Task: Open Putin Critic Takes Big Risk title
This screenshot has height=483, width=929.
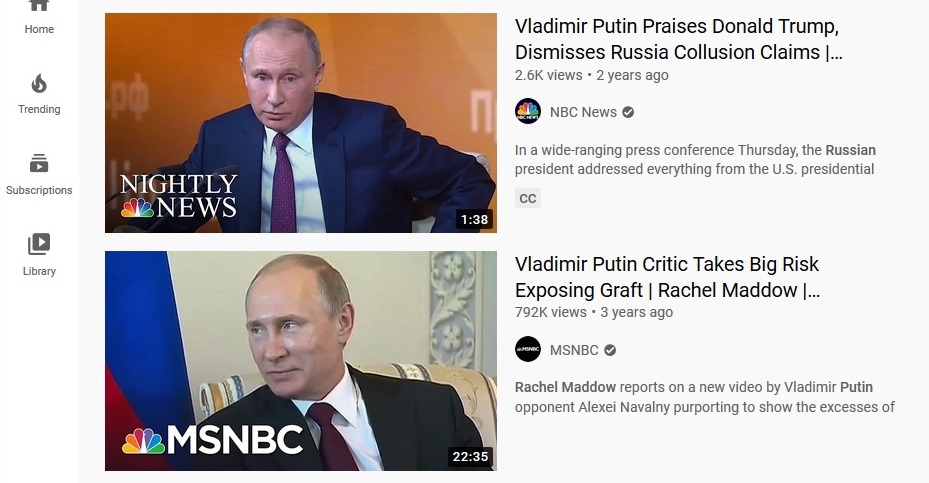Action: point(667,277)
